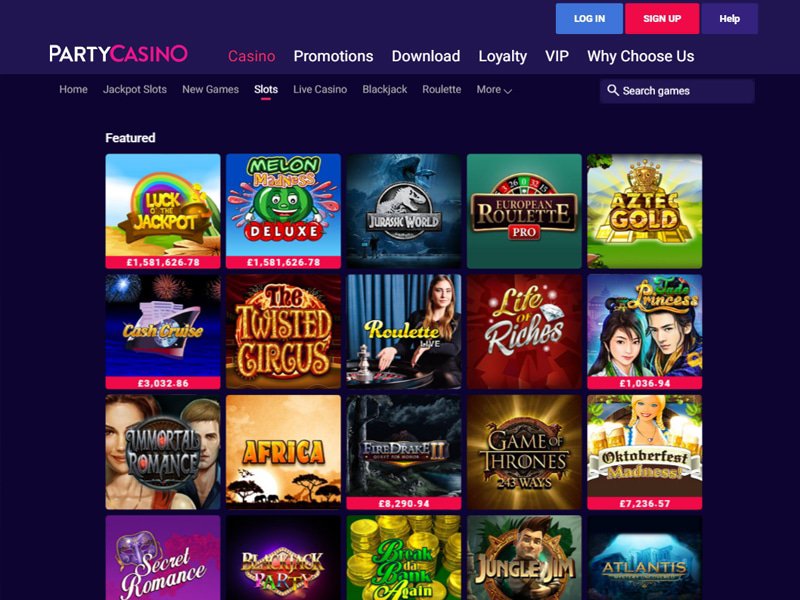Open The Twisted Circus slot
The width and height of the screenshot is (800, 600).
(283, 332)
